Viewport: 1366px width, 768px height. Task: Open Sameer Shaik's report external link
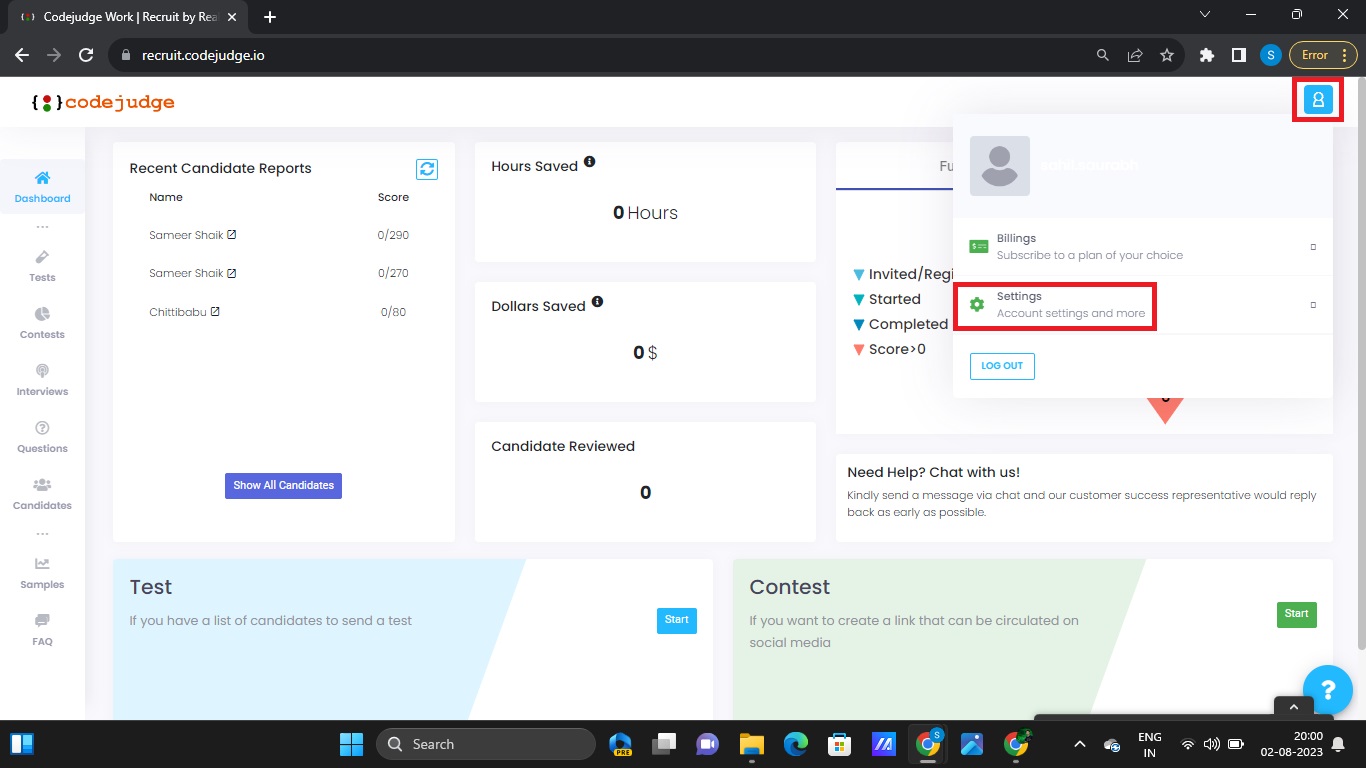click(x=233, y=234)
